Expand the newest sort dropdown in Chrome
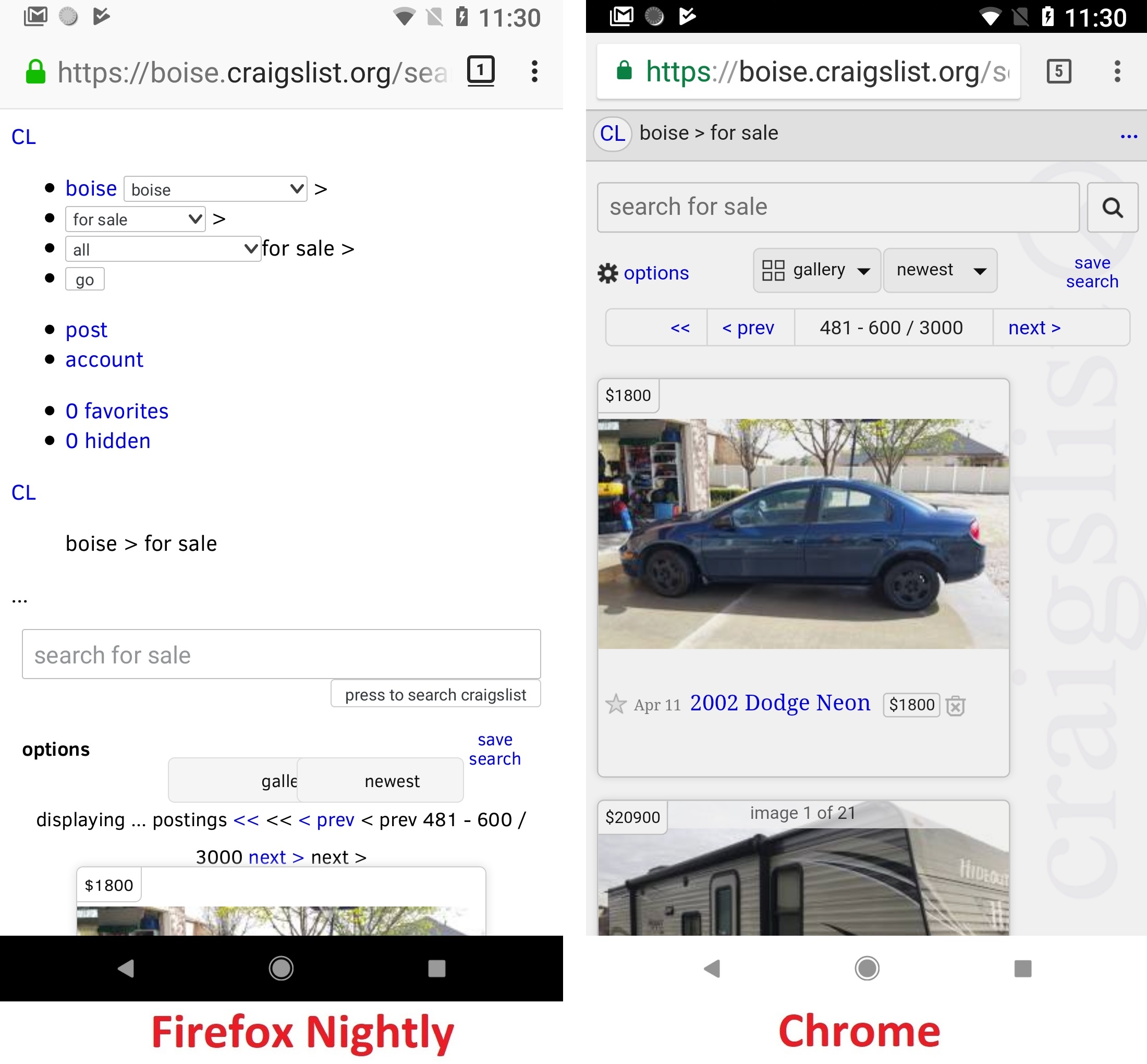1147x1064 pixels. 939,270
